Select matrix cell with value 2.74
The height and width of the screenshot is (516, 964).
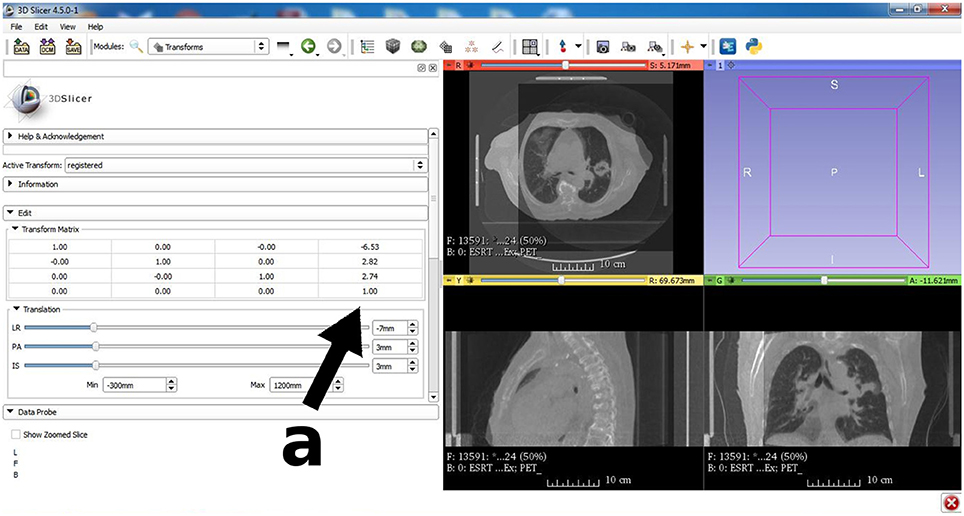pyautogui.click(x=370, y=276)
